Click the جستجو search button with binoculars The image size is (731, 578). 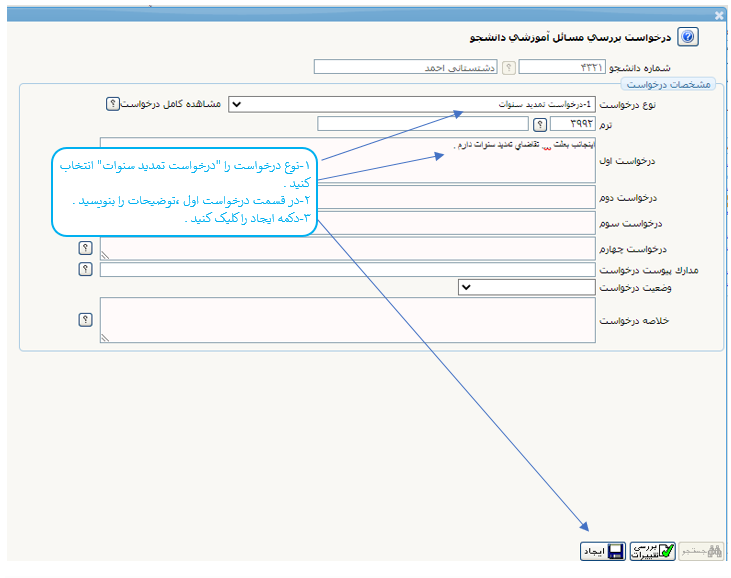click(x=701, y=551)
